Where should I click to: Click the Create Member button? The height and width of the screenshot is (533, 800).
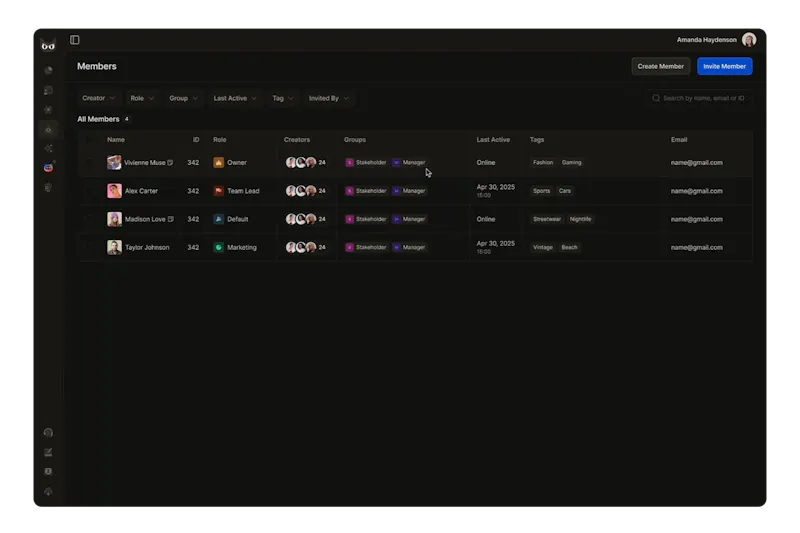point(660,66)
